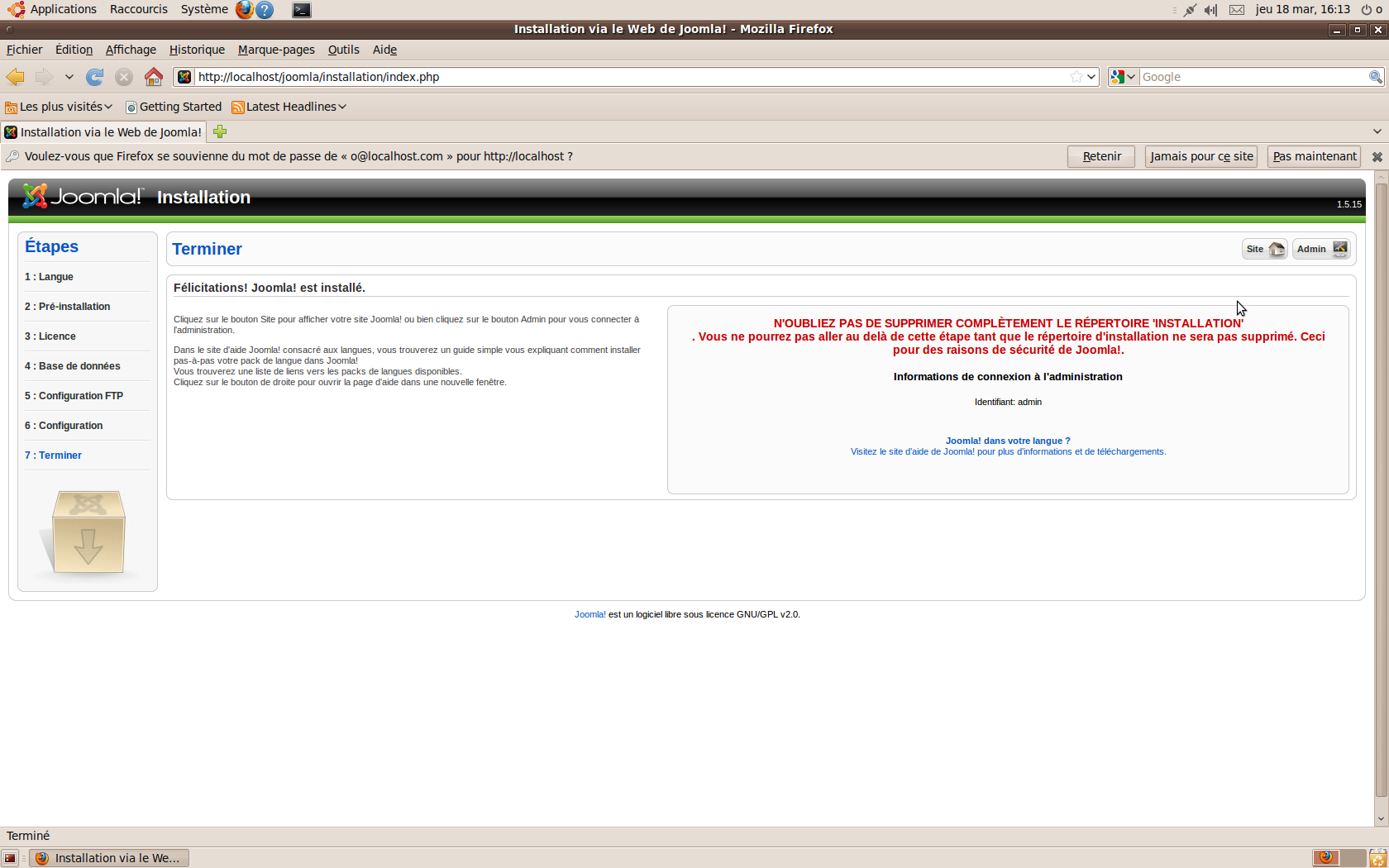Open the Marque-pages menu
The image size is (1389, 868).
(x=276, y=50)
